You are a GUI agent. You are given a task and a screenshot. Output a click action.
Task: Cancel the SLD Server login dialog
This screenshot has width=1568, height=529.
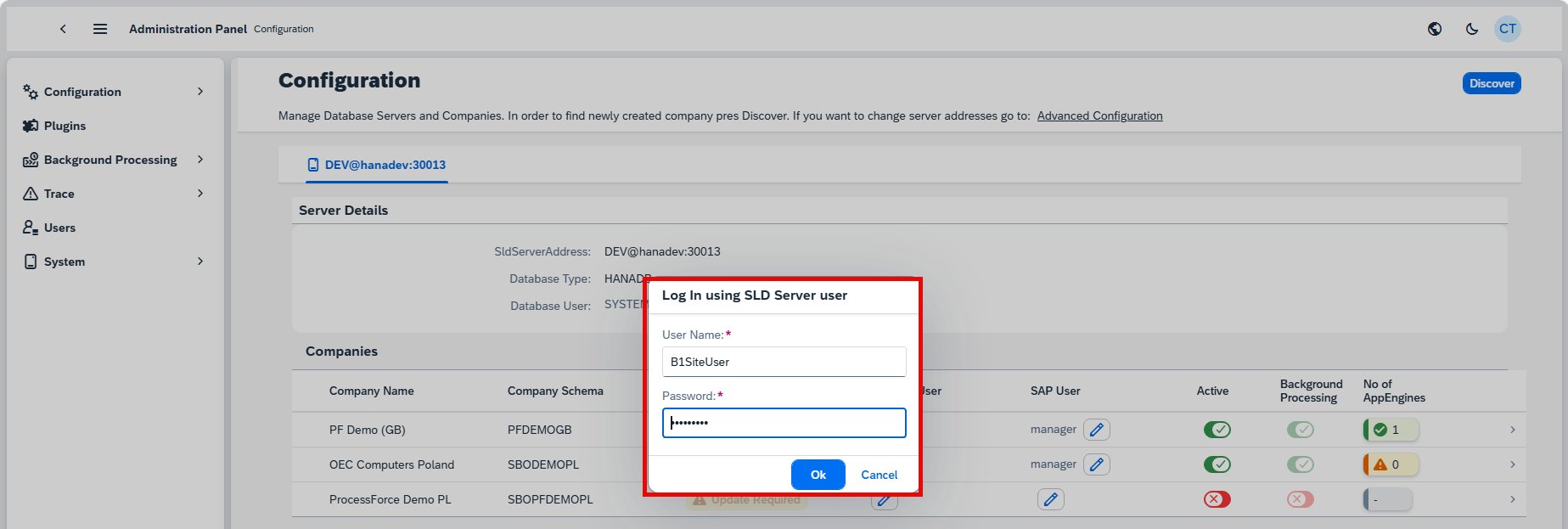(x=879, y=475)
